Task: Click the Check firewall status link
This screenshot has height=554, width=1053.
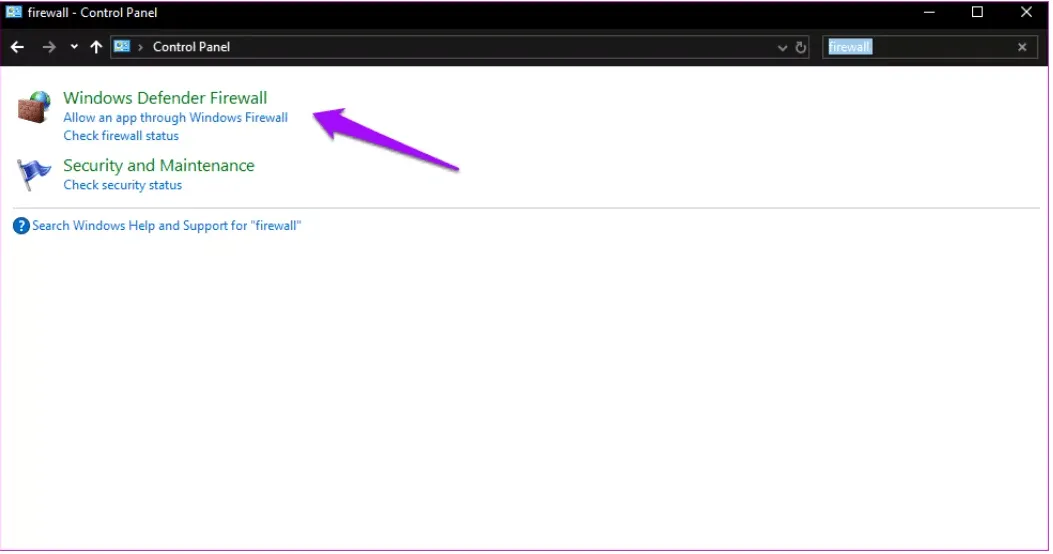Action: point(121,136)
